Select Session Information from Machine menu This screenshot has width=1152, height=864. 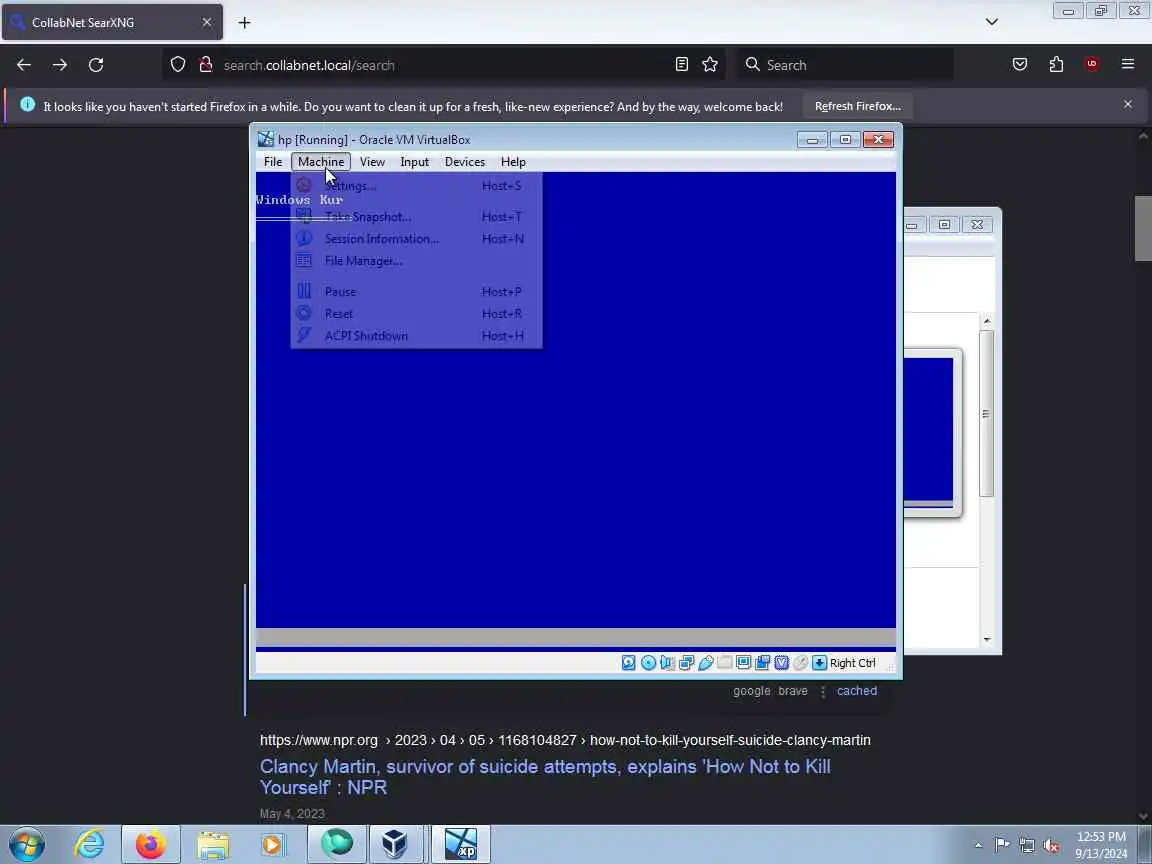tap(417, 239)
